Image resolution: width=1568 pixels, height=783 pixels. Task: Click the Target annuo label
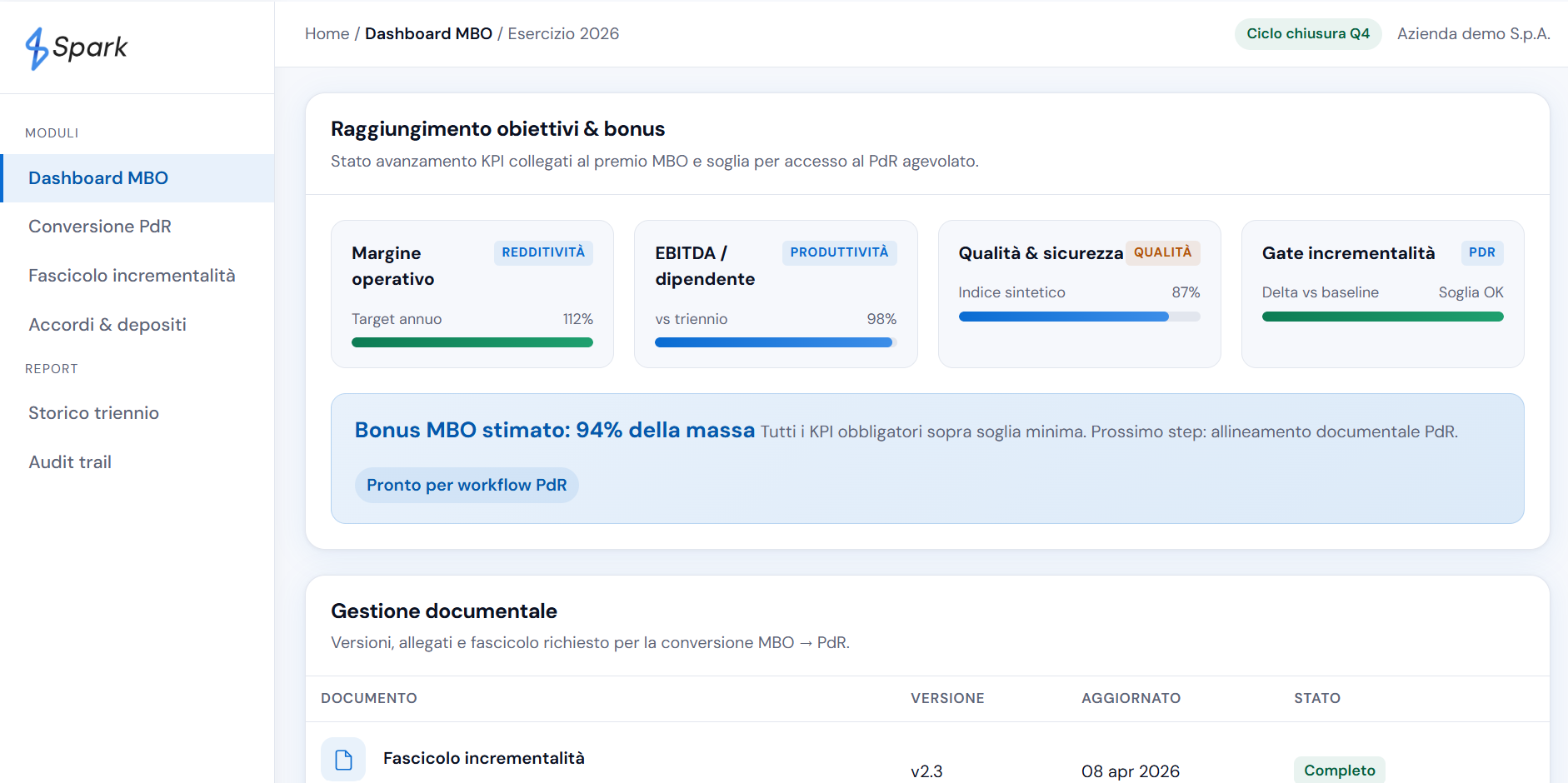click(x=397, y=319)
